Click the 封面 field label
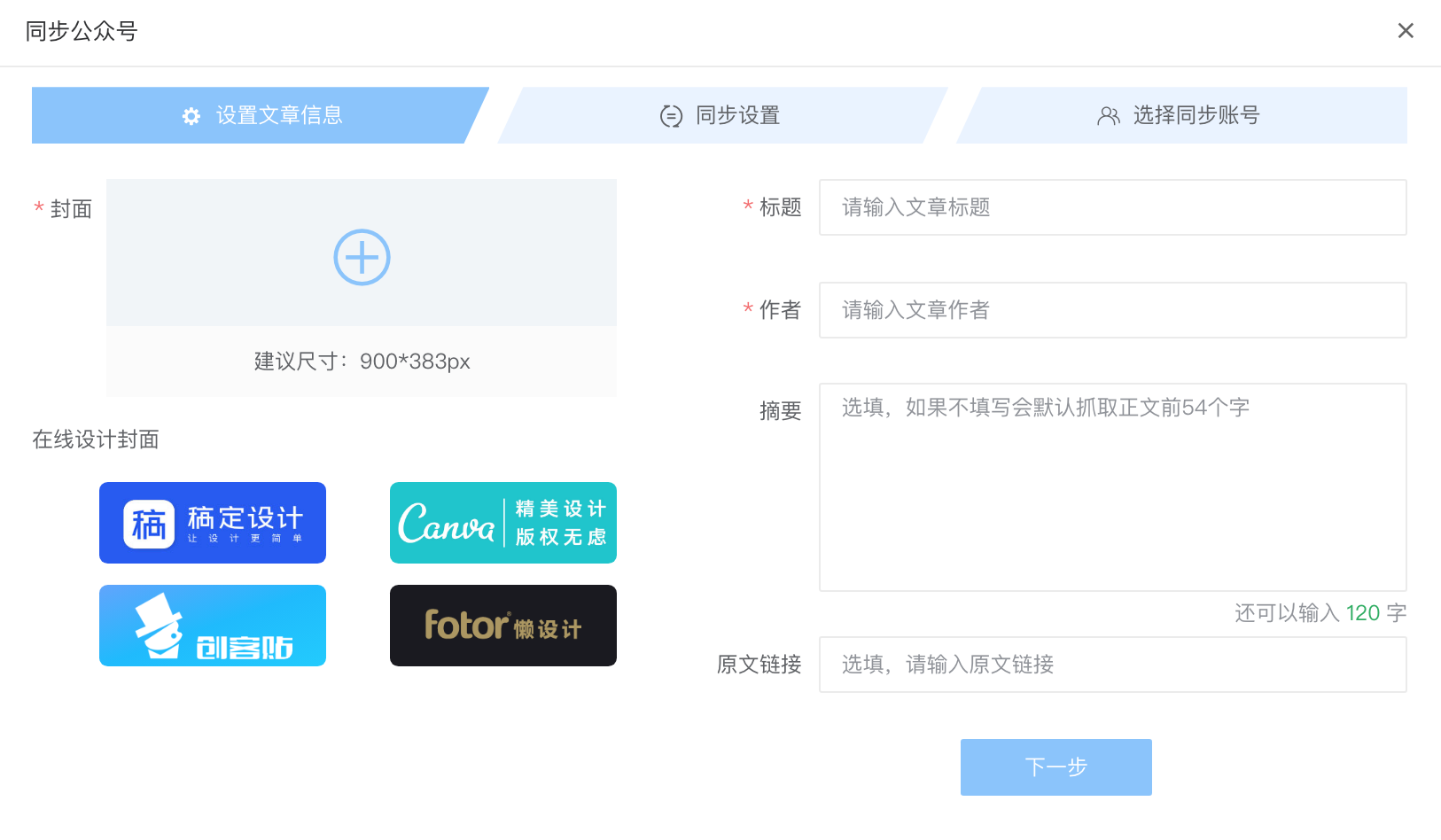This screenshot has height=840, width=1441. [71, 209]
